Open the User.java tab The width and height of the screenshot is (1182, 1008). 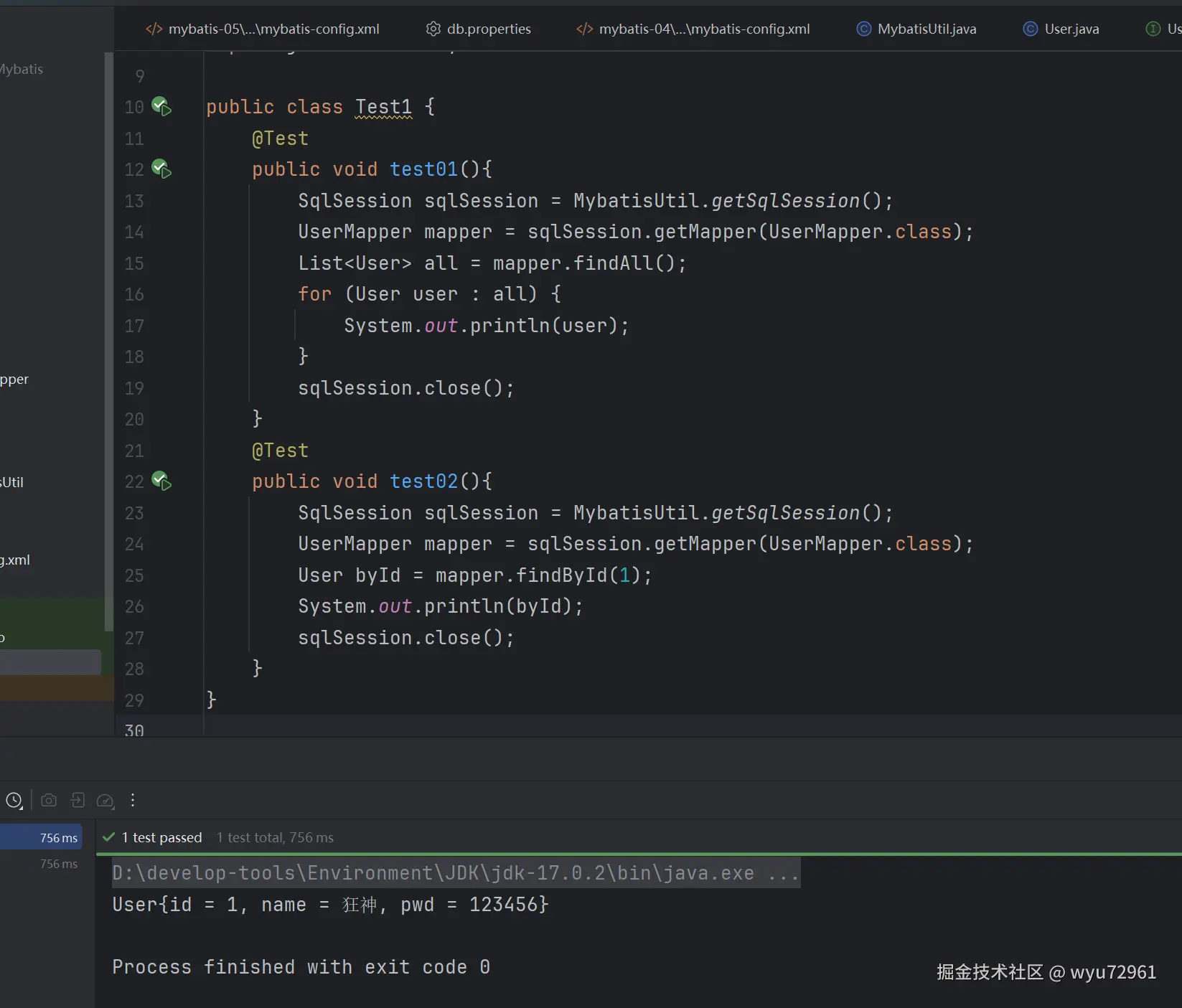[x=1061, y=29]
